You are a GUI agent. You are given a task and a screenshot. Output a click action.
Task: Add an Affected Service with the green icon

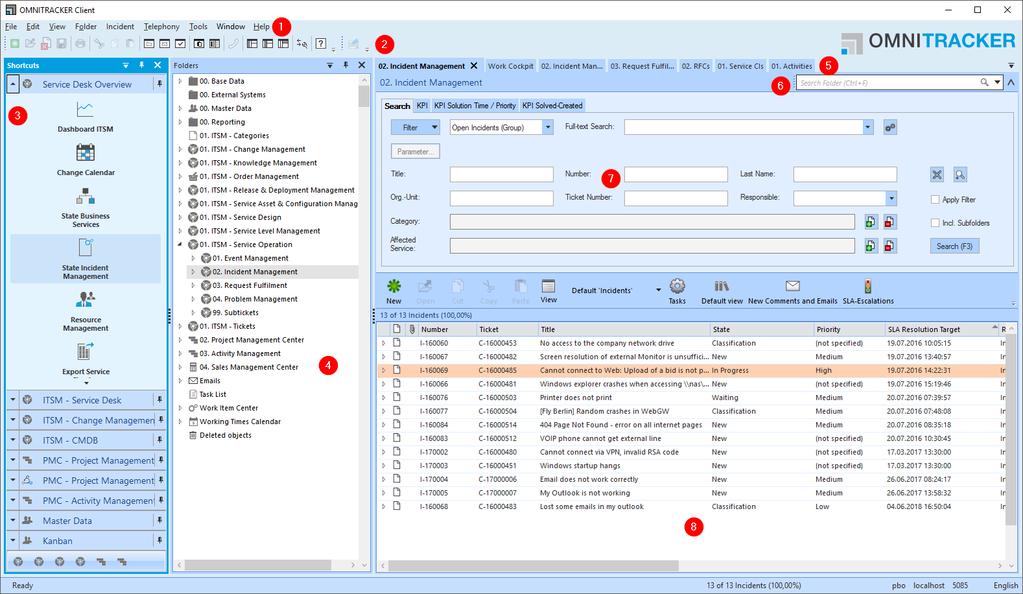871,246
